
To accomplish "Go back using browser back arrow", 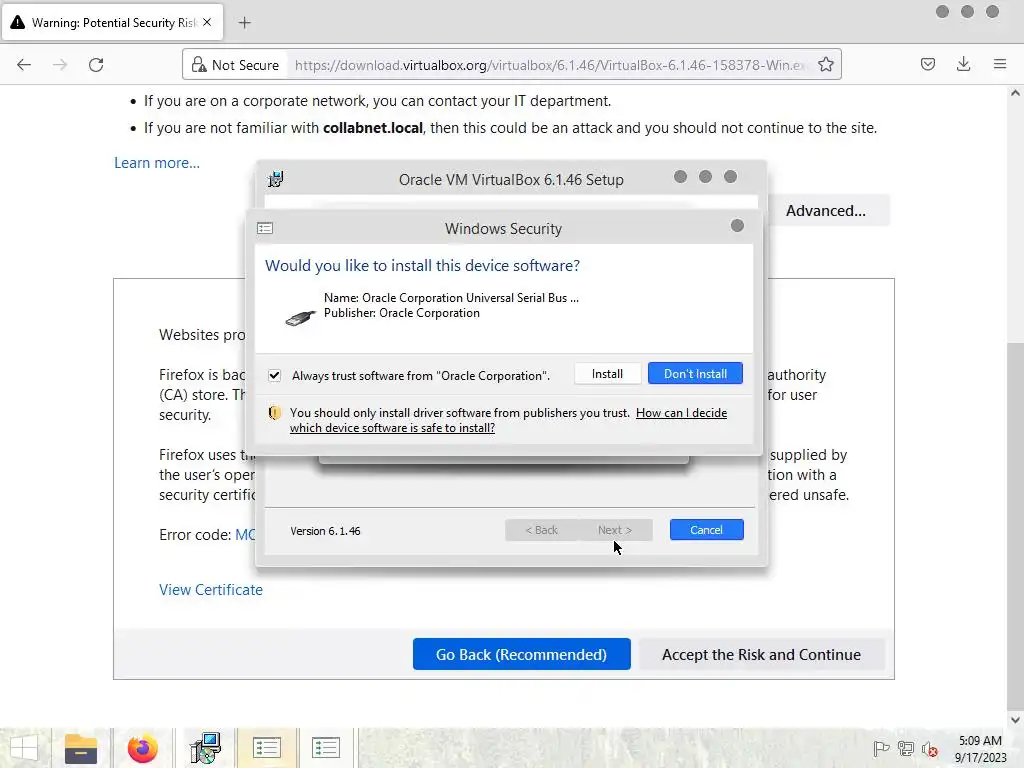I will [x=24, y=65].
